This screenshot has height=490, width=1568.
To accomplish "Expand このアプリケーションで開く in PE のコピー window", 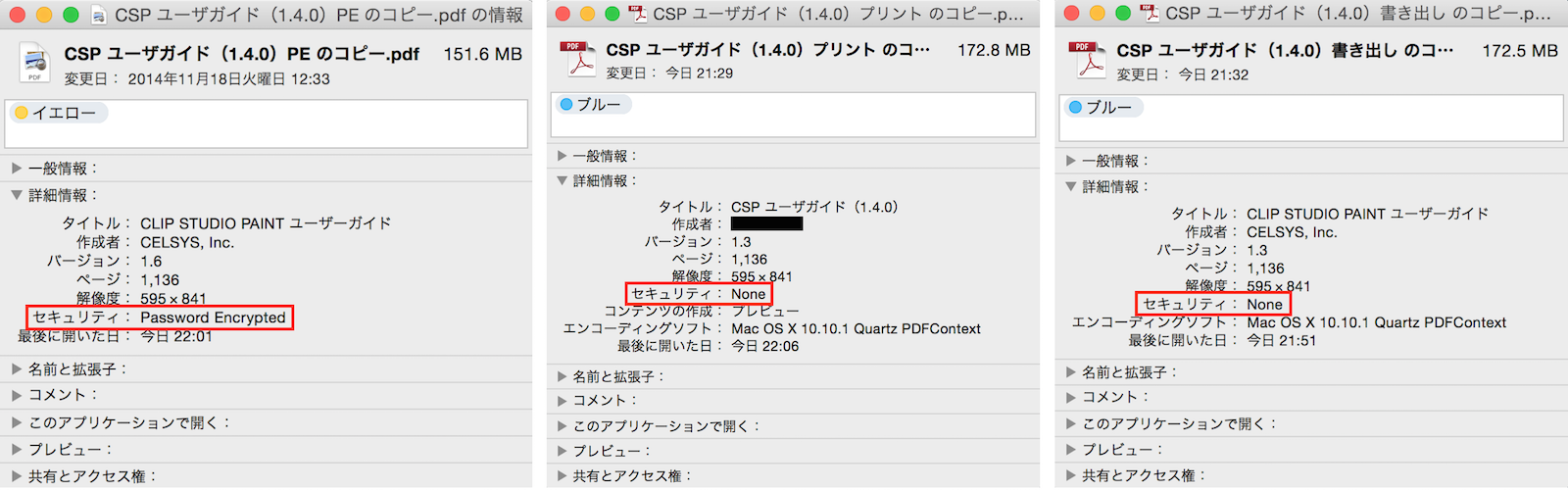I will [x=17, y=422].
